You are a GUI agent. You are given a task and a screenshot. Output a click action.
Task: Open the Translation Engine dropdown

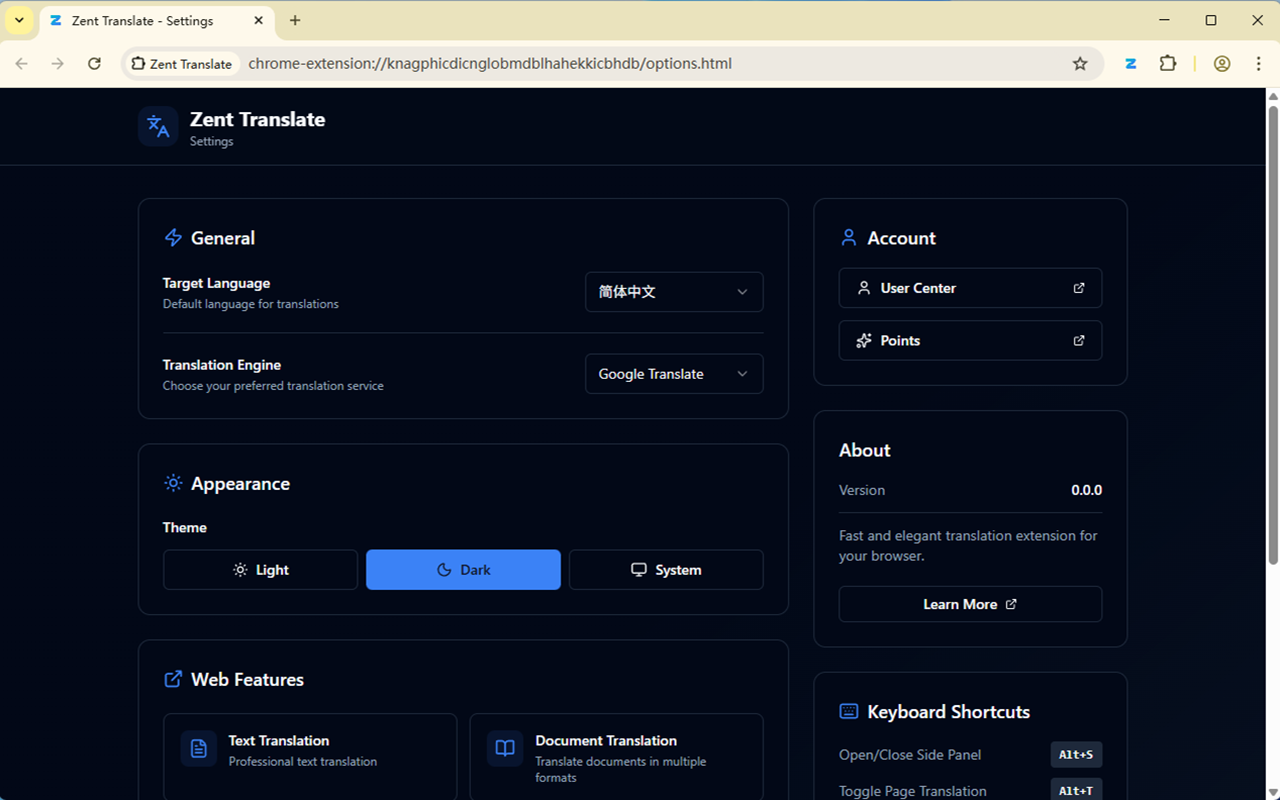pos(673,373)
